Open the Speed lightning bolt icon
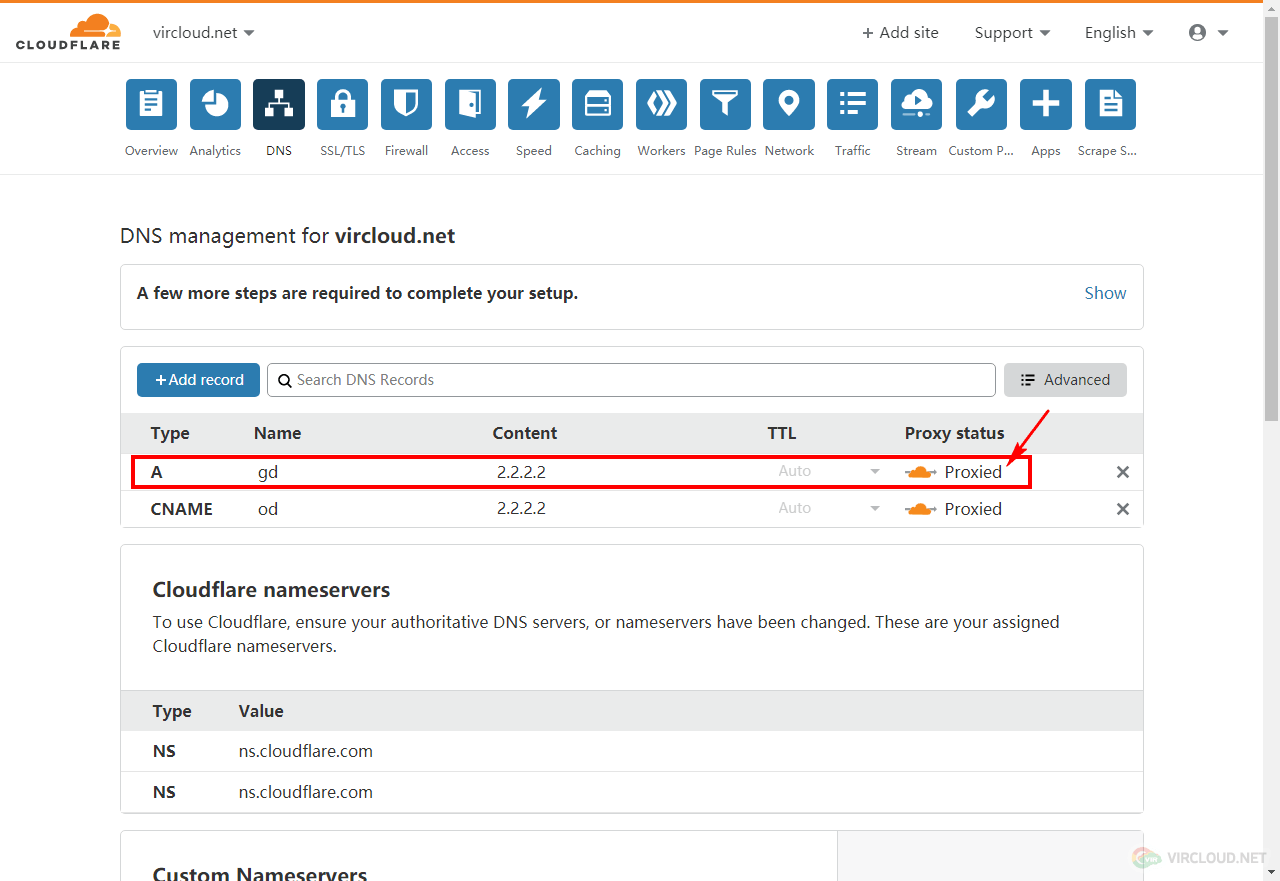 (x=534, y=105)
